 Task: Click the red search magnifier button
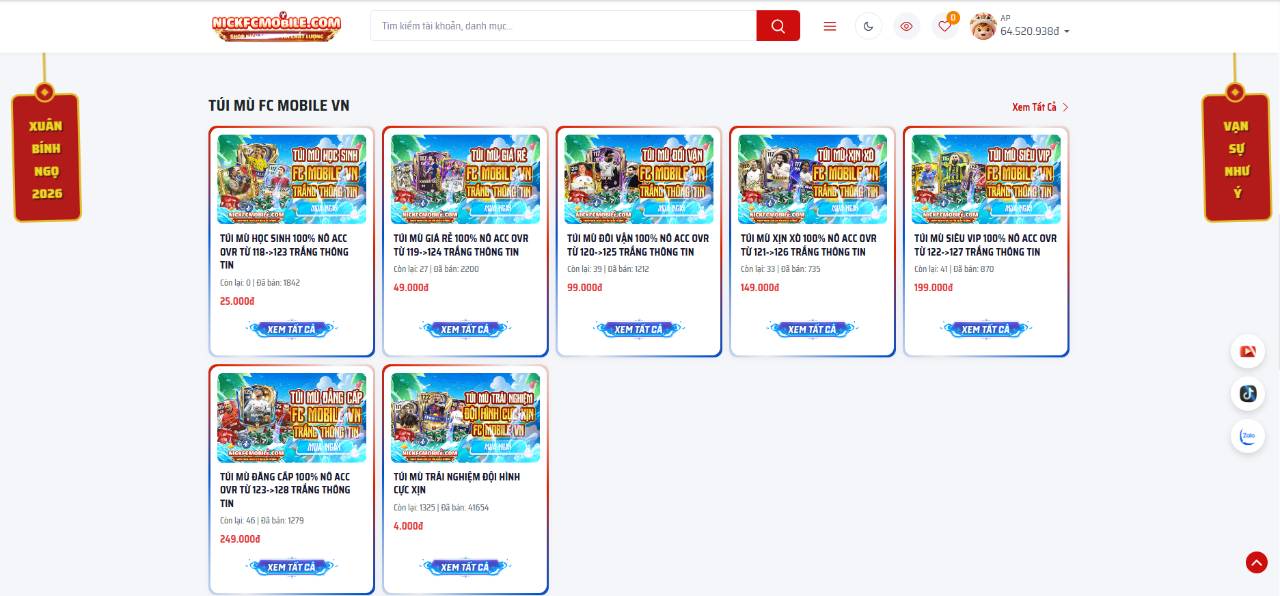[x=778, y=26]
